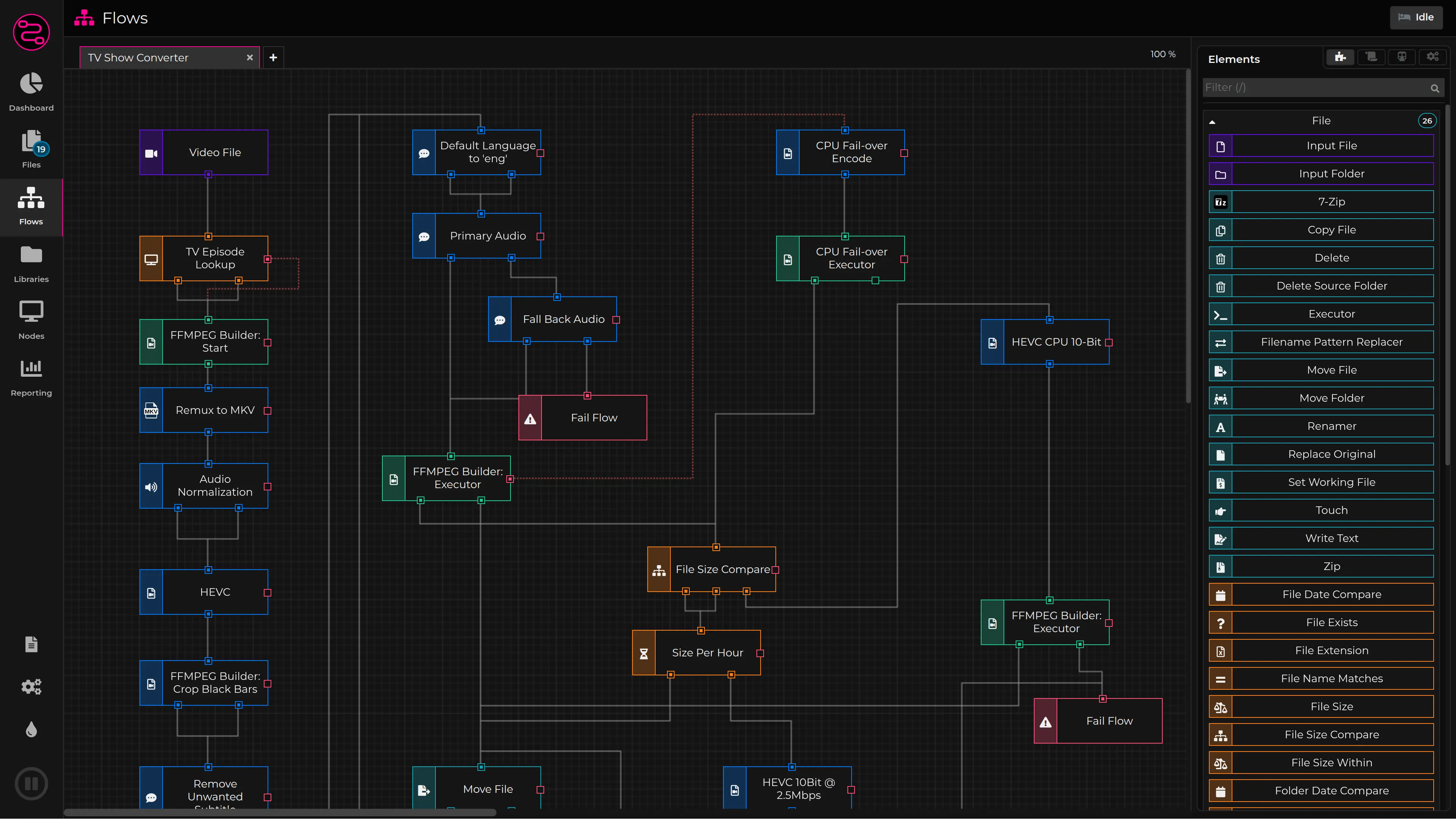The height and width of the screenshot is (819, 1456).
Task: Select the puzzle-piece Elements tab
Action: pos(1340,56)
